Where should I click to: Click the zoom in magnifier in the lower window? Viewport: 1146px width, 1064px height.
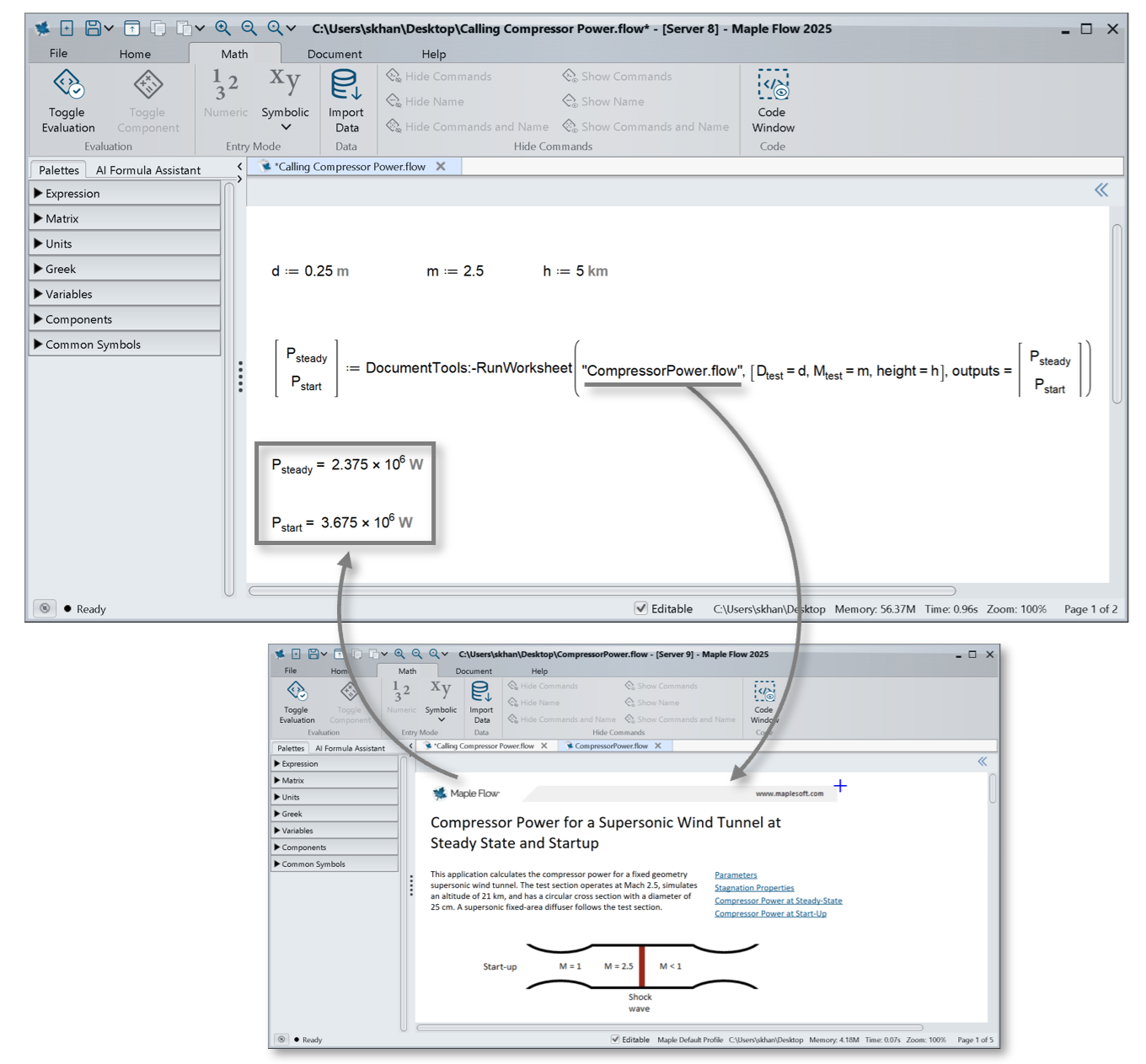[399, 654]
